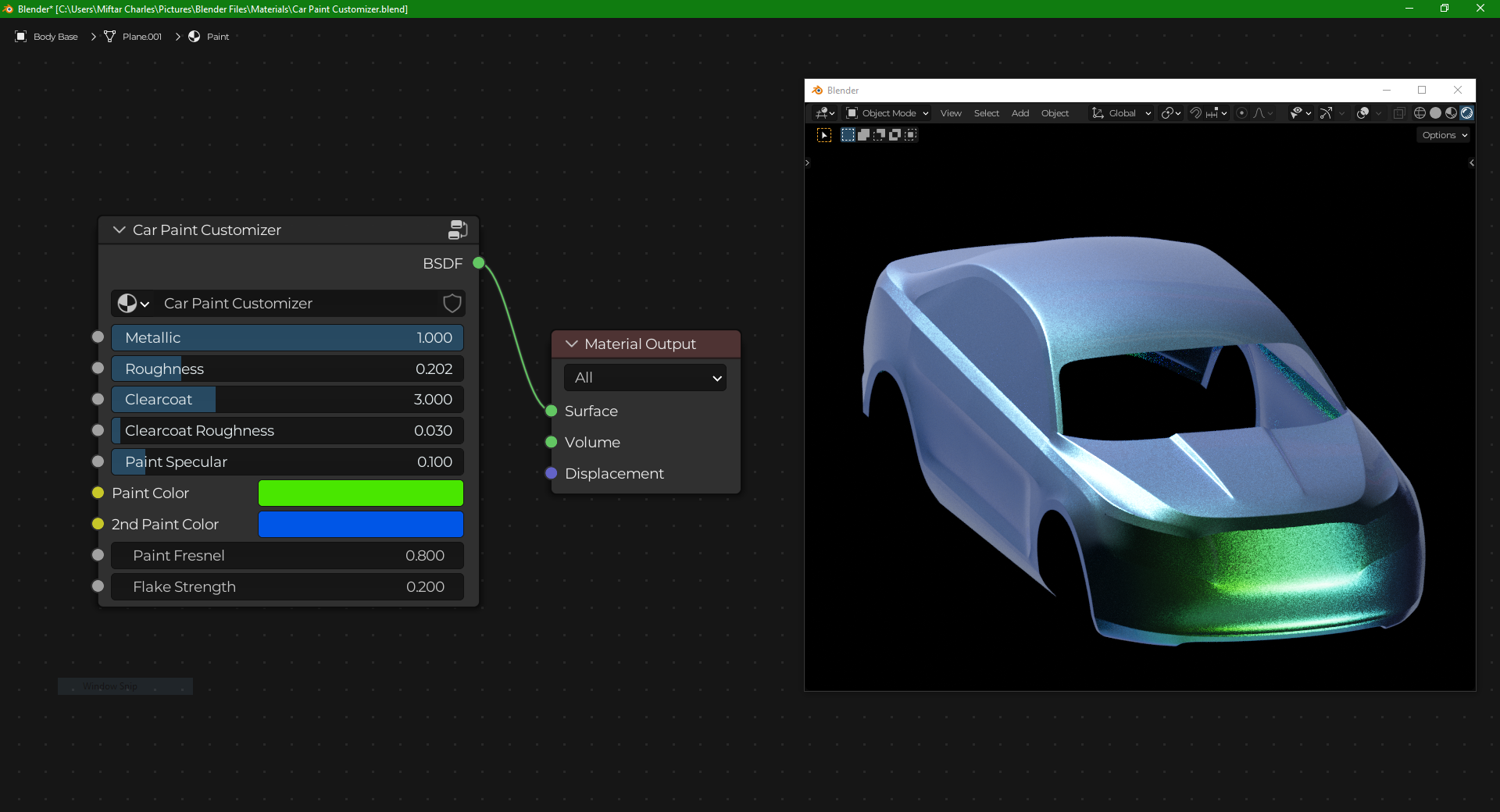Toggle snapping with the magnet icon

pos(1196,113)
